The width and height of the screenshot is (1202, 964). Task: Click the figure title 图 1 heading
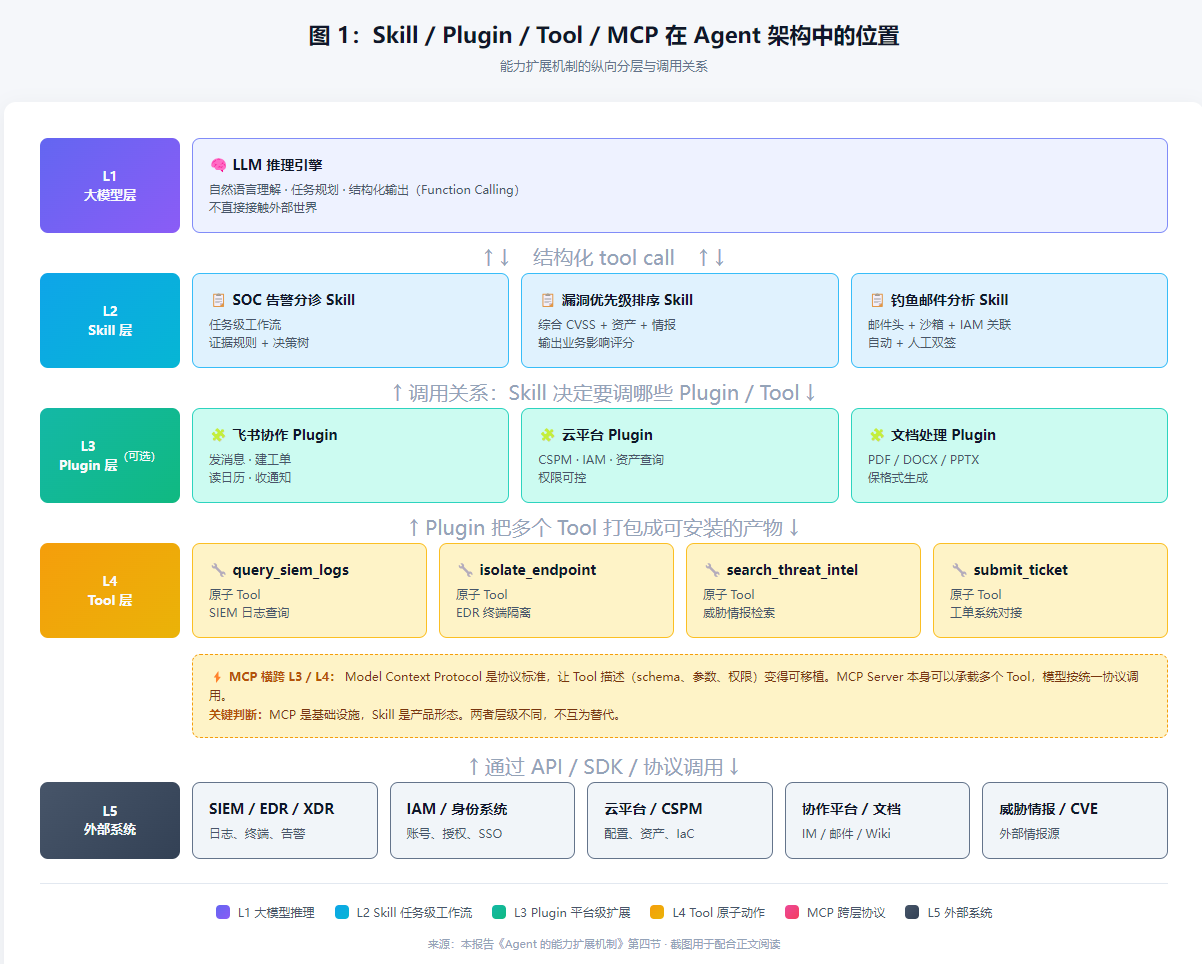click(604, 36)
